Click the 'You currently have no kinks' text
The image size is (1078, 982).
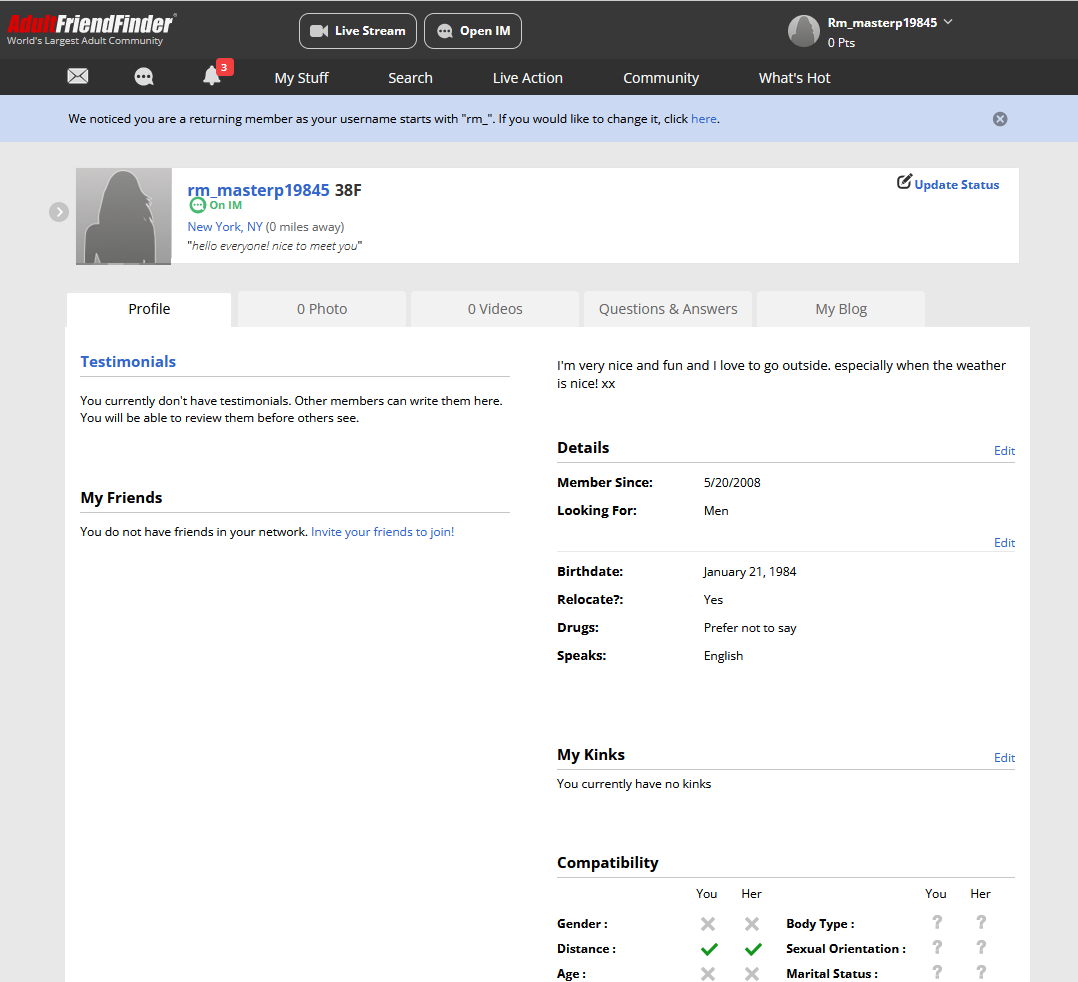pyautogui.click(x=634, y=784)
